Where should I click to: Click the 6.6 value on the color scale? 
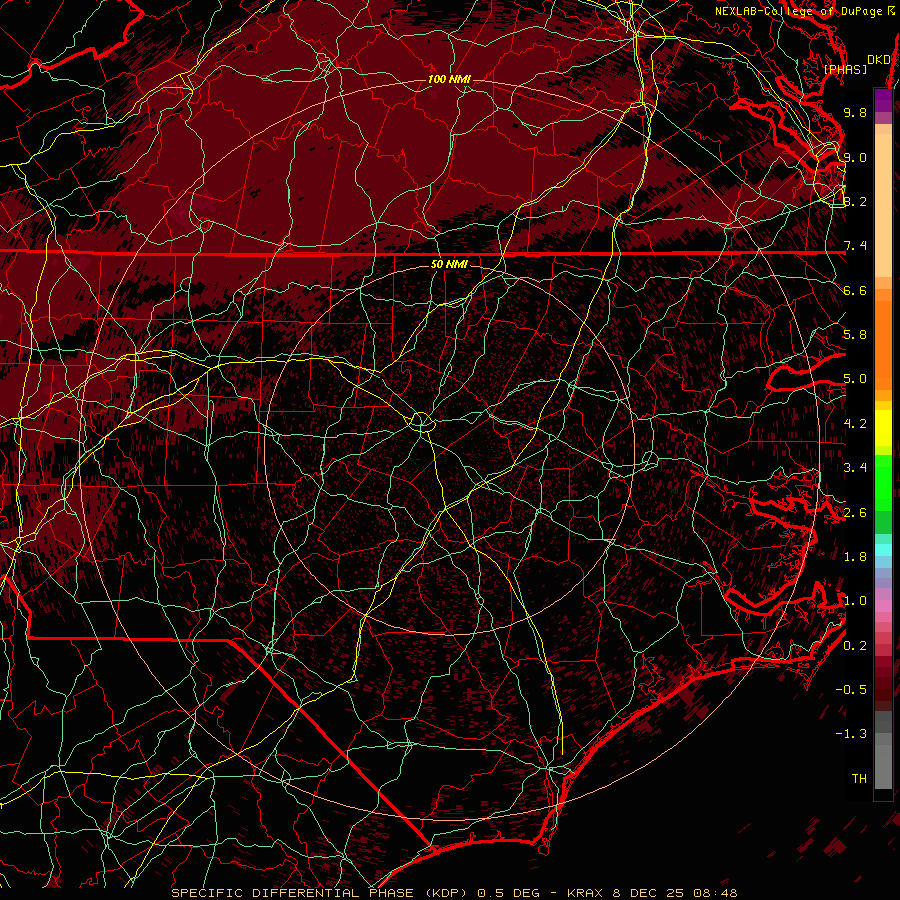[855, 290]
